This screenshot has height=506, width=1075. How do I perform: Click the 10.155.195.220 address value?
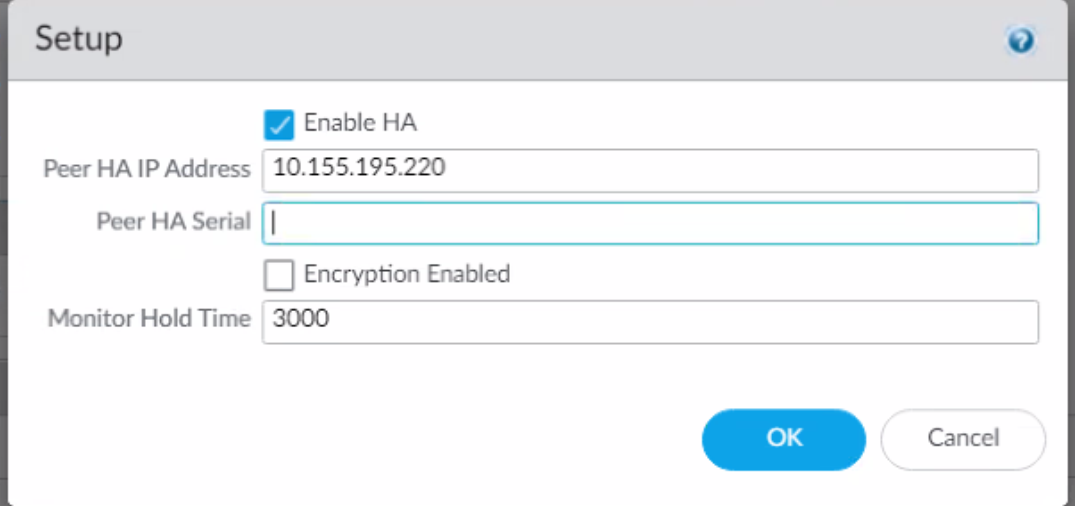pos(359,168)
